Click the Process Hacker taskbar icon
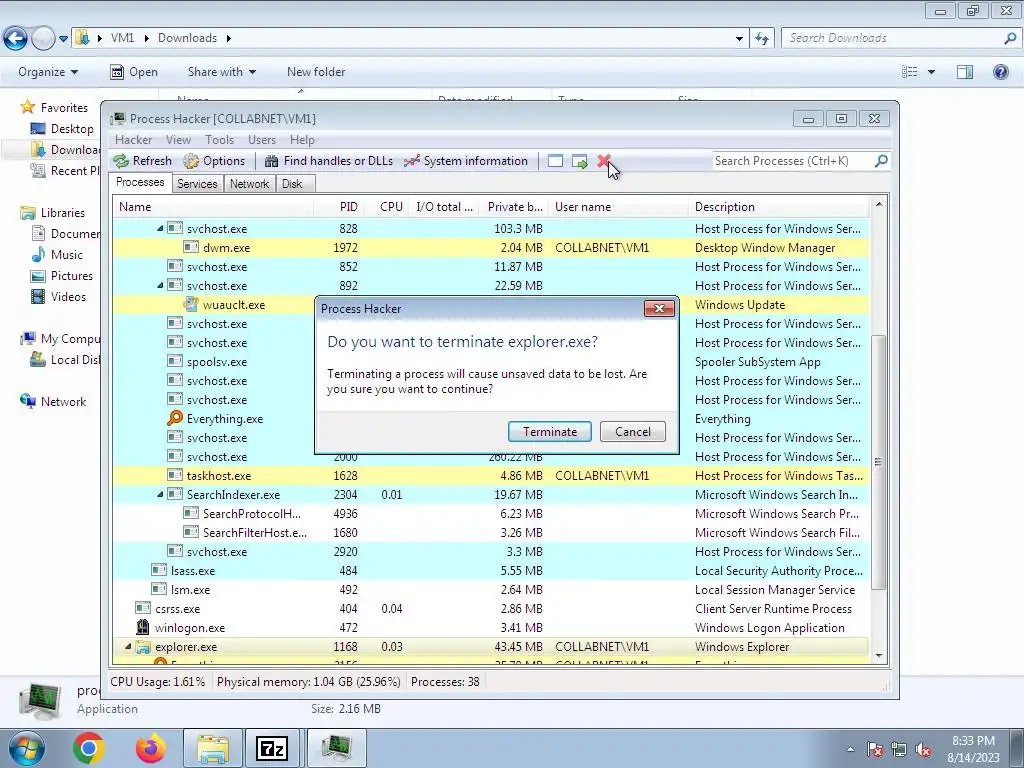This screenshot has width=1024, height=768. pos(336,748)
